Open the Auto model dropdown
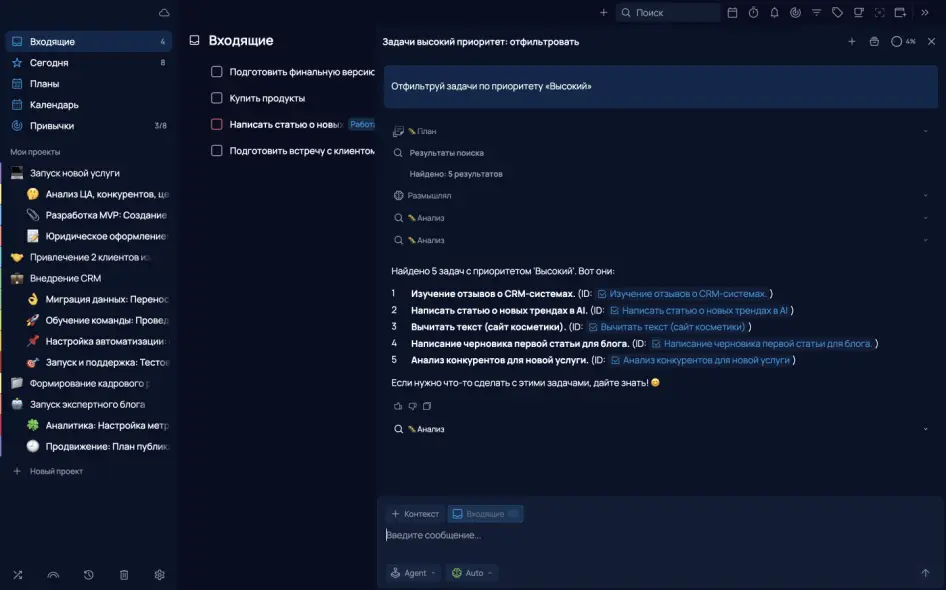This screenshot has height=590, width=946. coord(472,573)
